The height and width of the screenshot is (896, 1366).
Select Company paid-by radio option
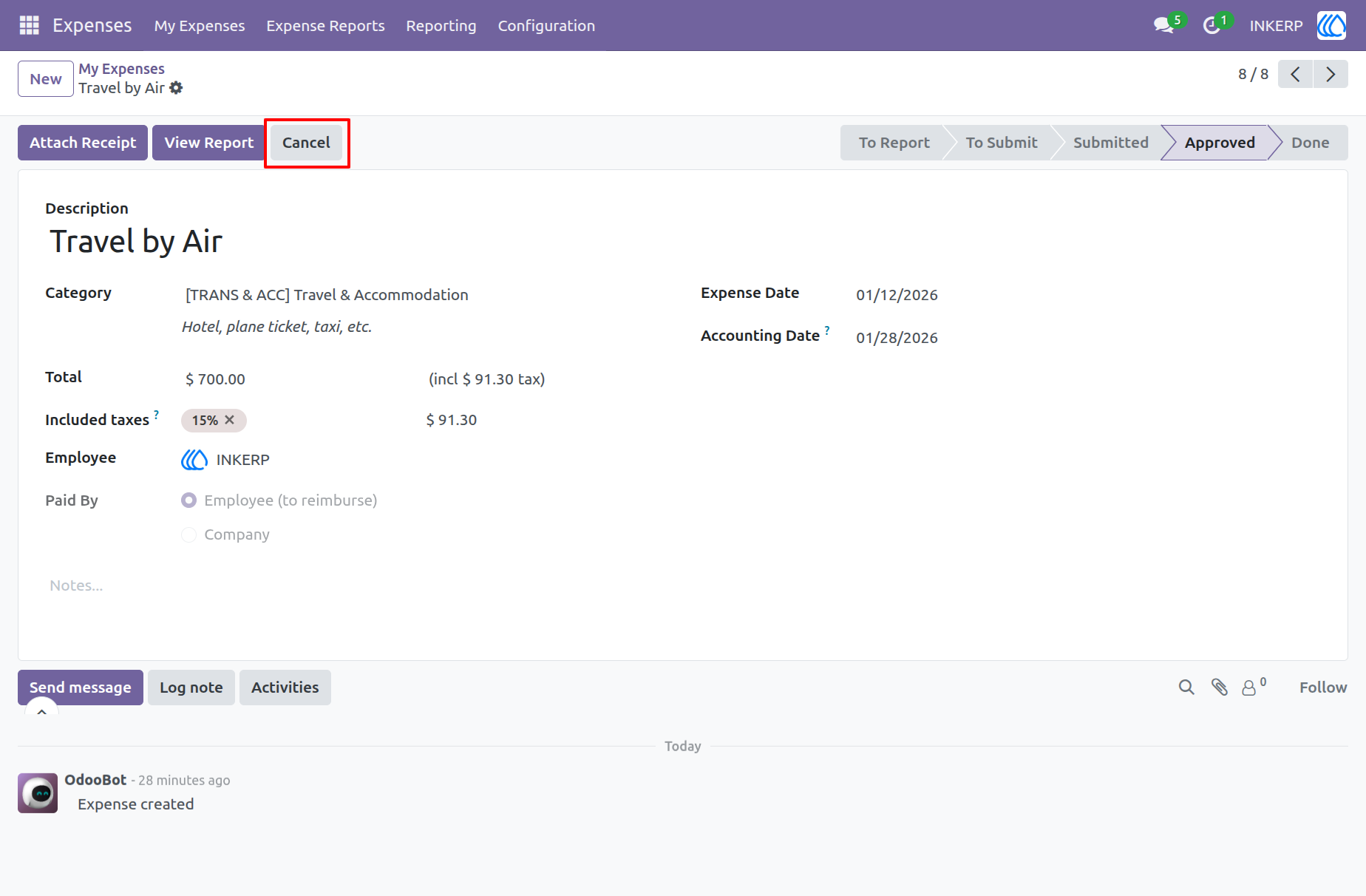tap(189, 534)
